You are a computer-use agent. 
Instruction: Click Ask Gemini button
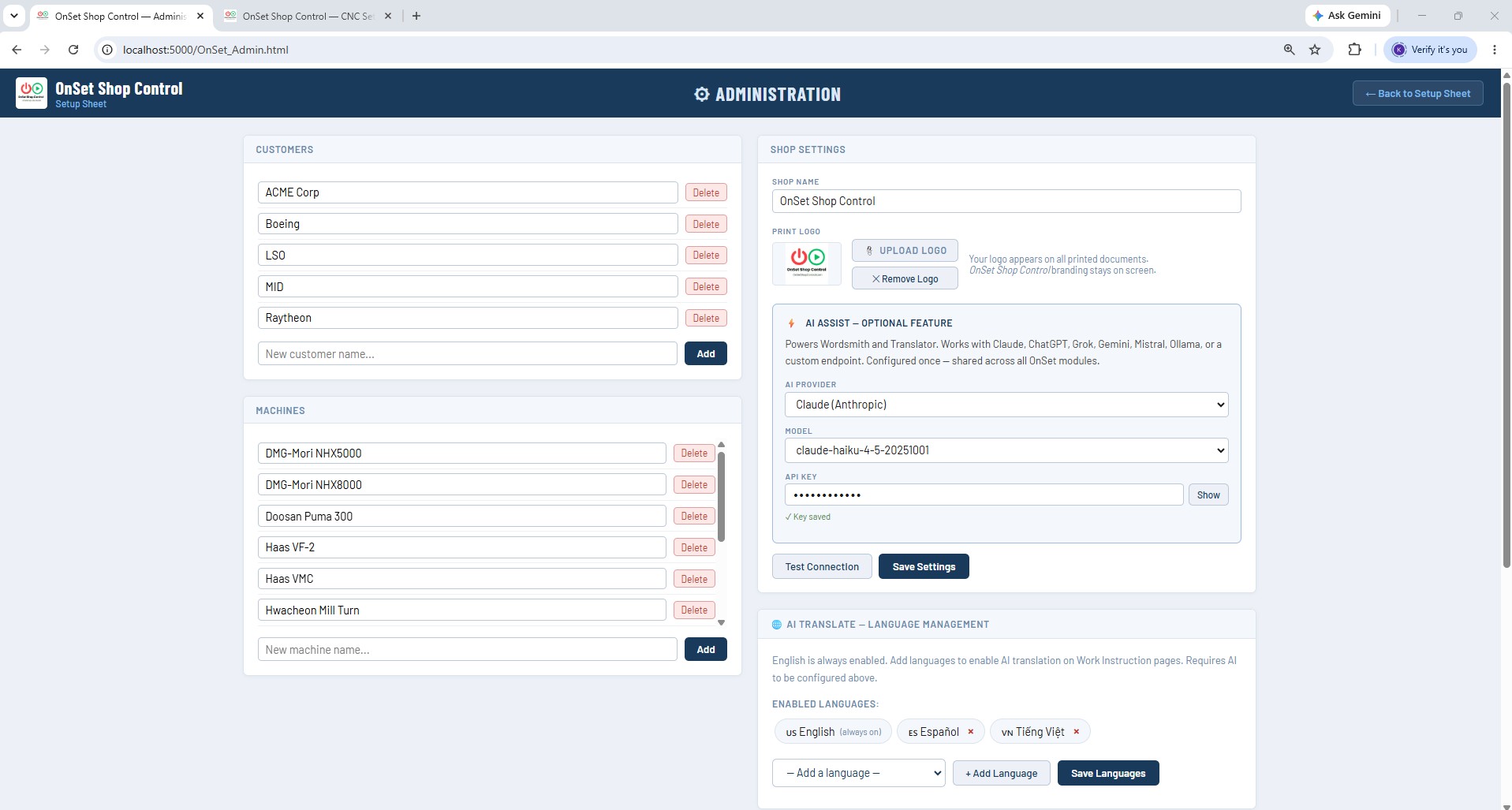click(x=1347, y=16)
